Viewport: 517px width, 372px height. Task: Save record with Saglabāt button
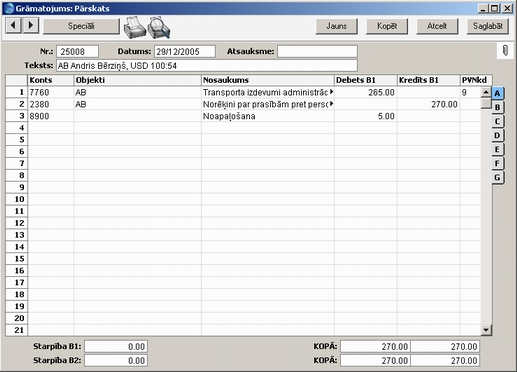click(x=488, y=26)
